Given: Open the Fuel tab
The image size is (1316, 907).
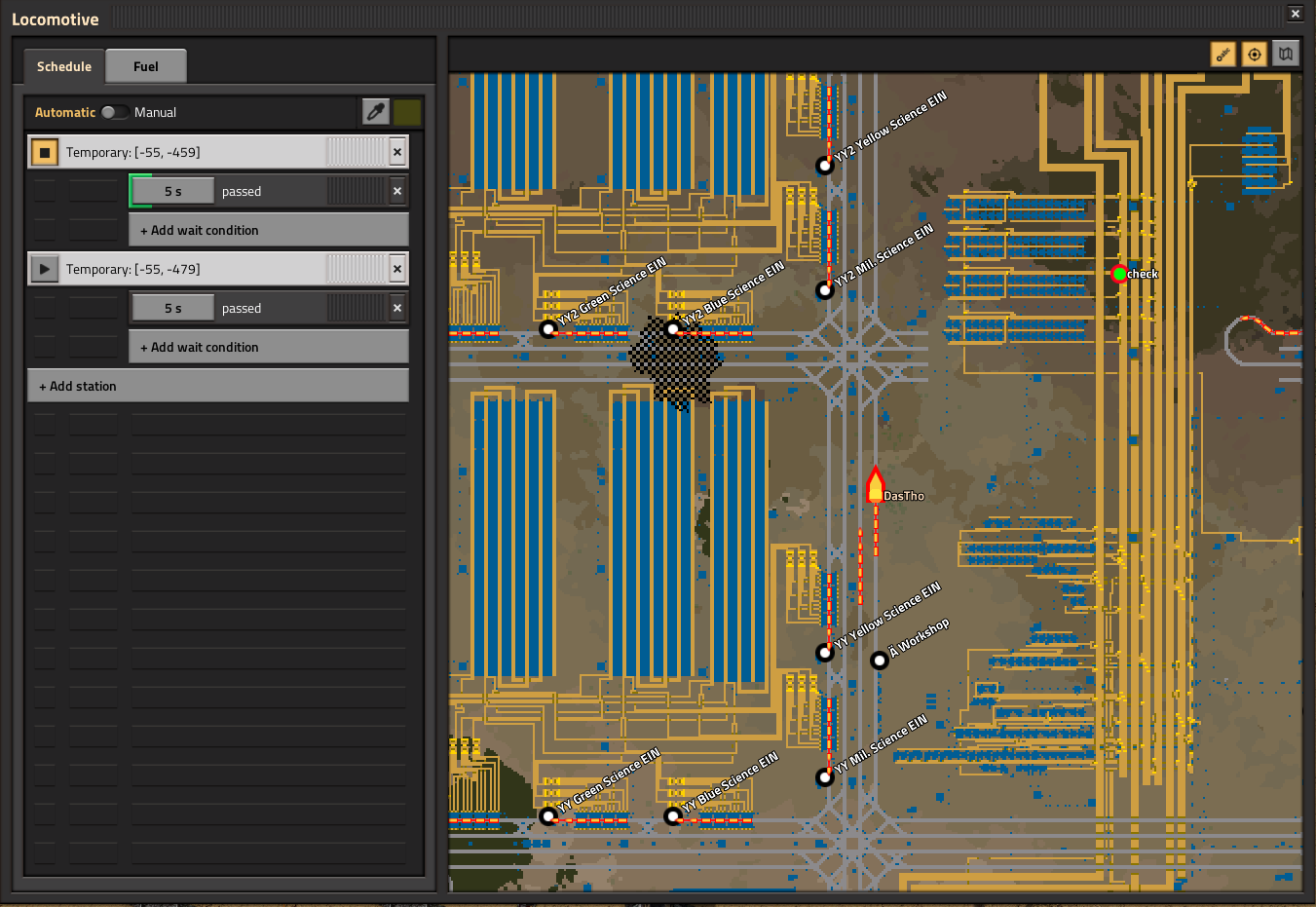Looking at the screenshot, I should click(146, 66).
